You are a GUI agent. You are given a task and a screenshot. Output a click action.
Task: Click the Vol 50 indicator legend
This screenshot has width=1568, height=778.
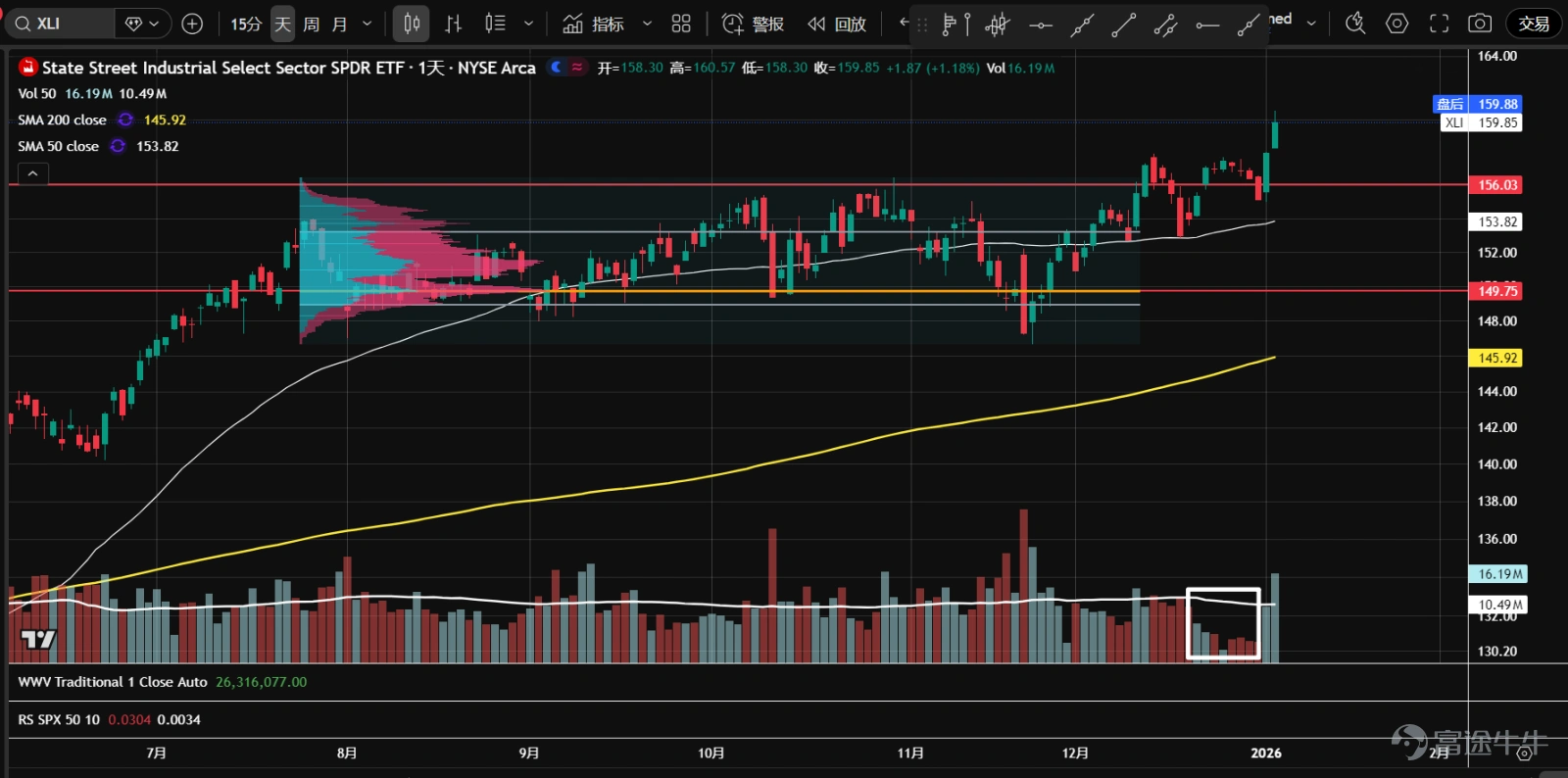pos(92,94)
